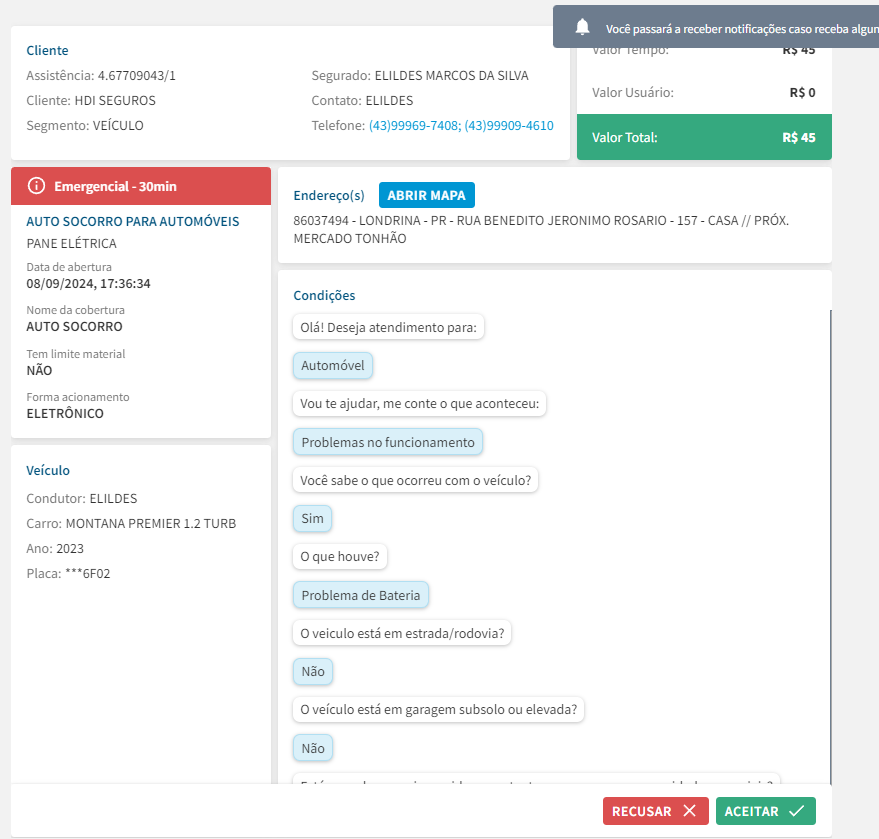Viewport: 879px width, 839px height.
Task: Select the Problemas no funcionamento bubble
Action: point(388,442)
